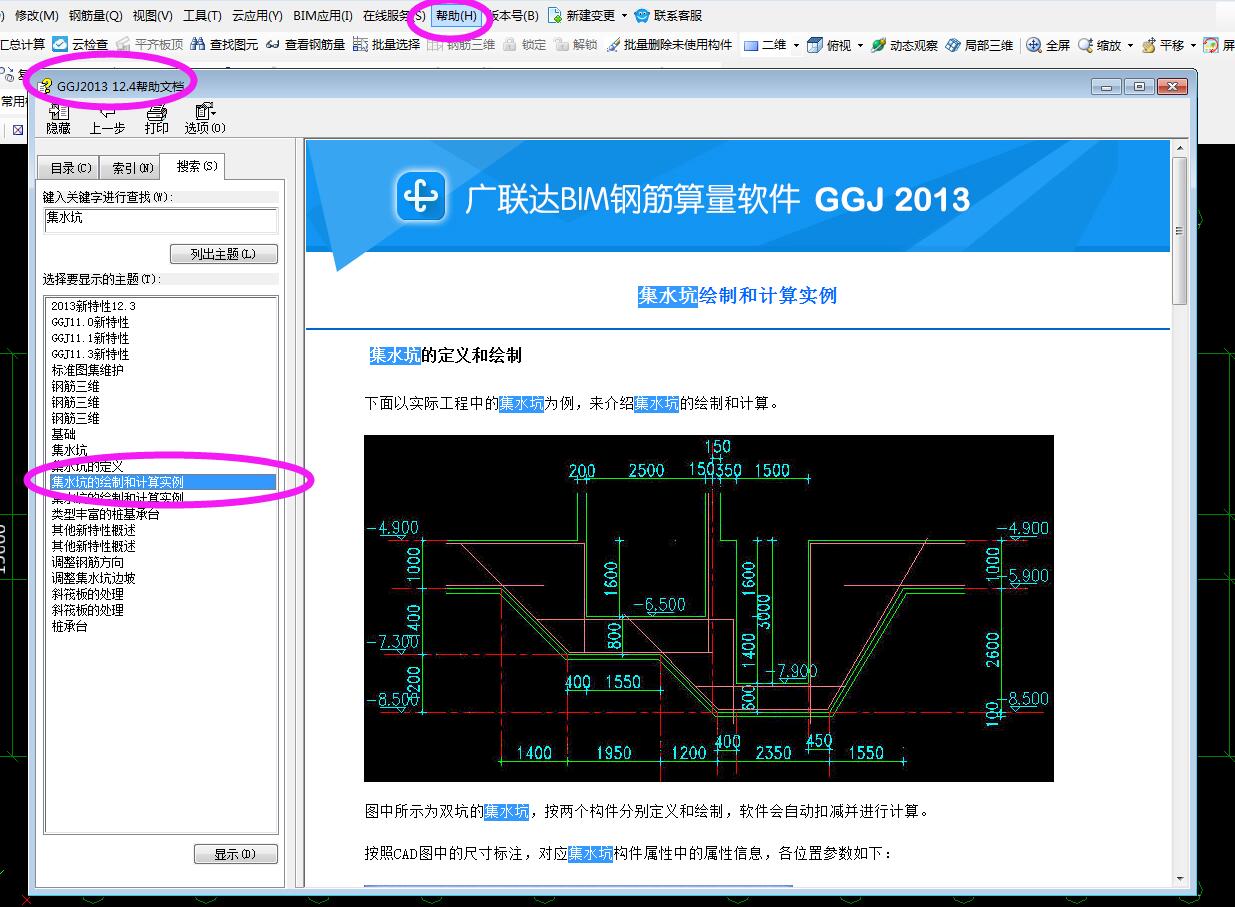
Task: Open the 工具(T) menu
Action: [202, 16]
